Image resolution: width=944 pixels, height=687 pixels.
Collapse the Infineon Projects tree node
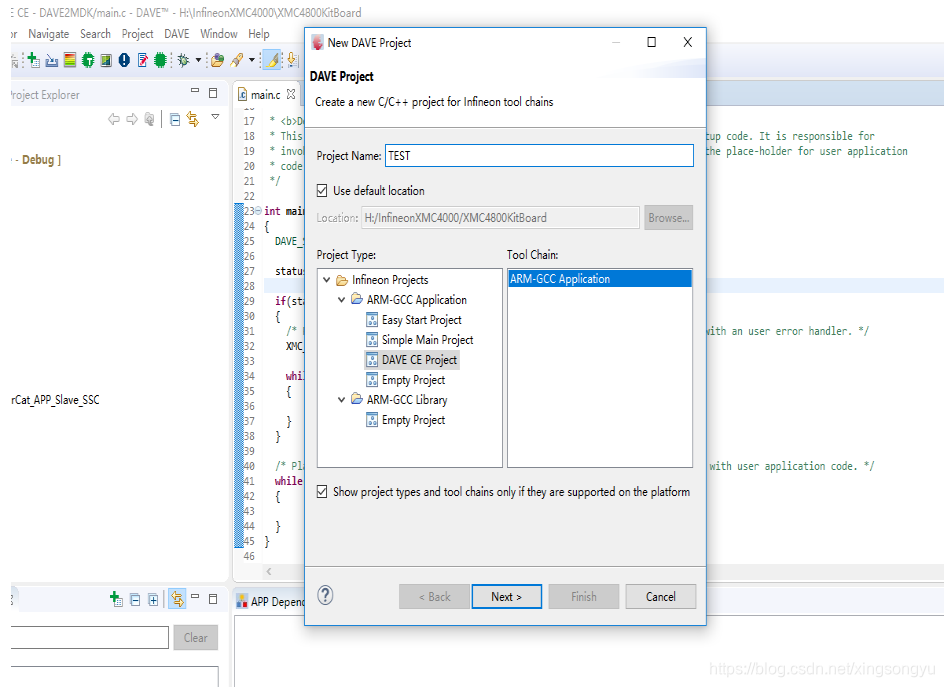pyautogui.click(x=327, y=279)
